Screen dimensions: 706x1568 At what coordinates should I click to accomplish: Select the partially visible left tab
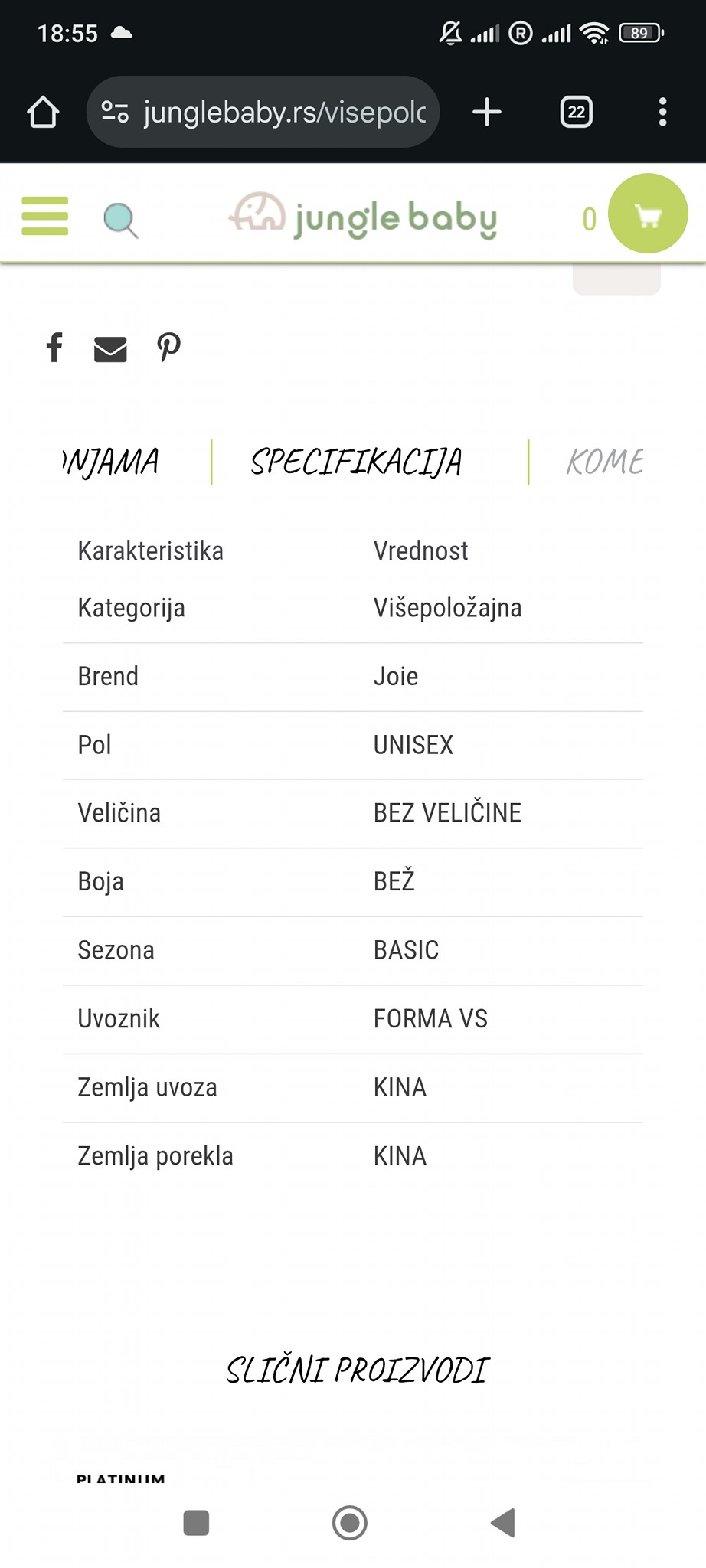tap(112, 462)
